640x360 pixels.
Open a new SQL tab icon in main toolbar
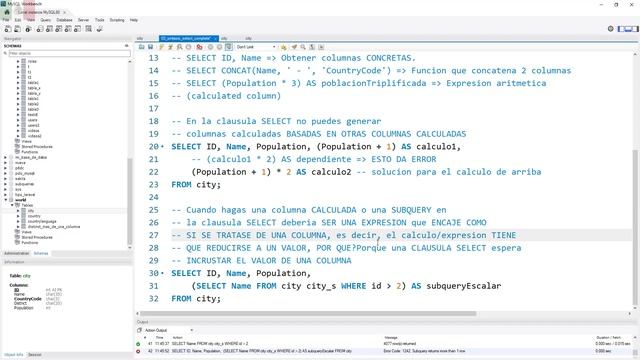point(8,29)
